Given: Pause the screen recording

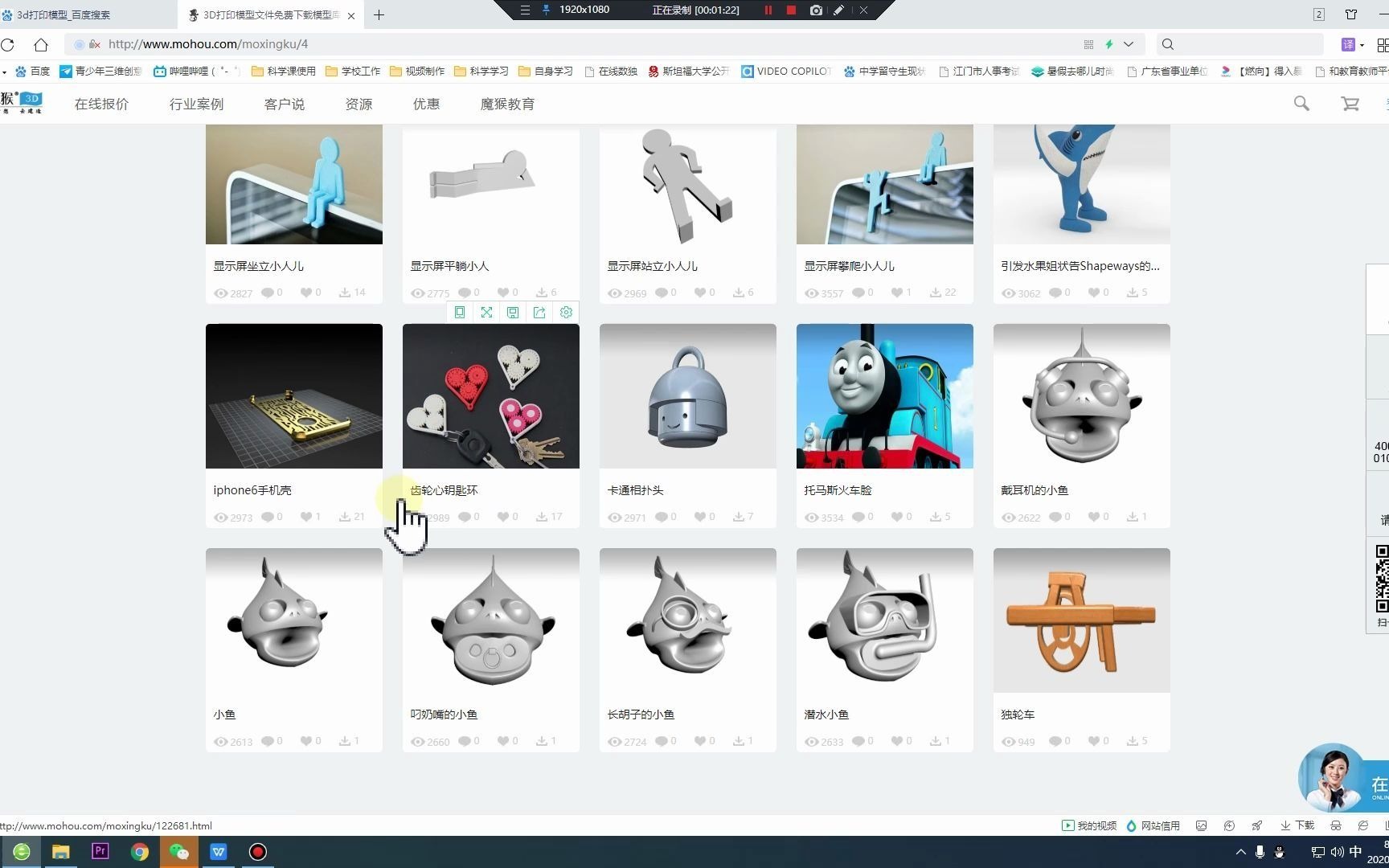Looking at the screenshot, I should (768, 10).
